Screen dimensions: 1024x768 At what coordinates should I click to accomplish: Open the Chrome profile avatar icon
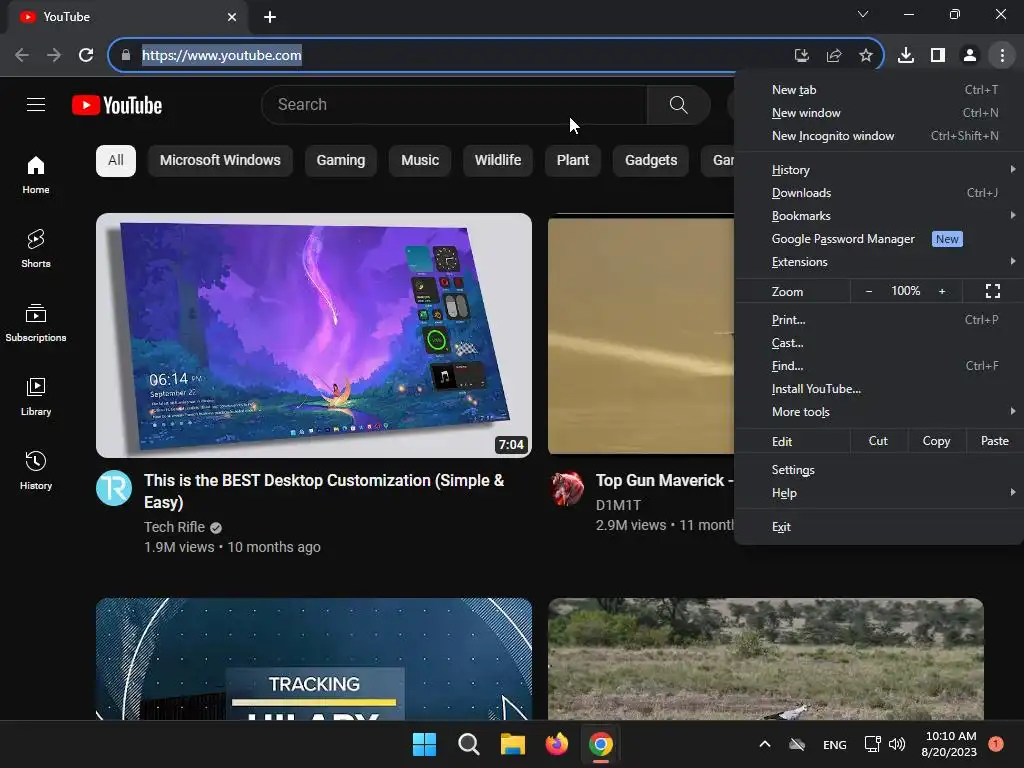pos(970,56)
